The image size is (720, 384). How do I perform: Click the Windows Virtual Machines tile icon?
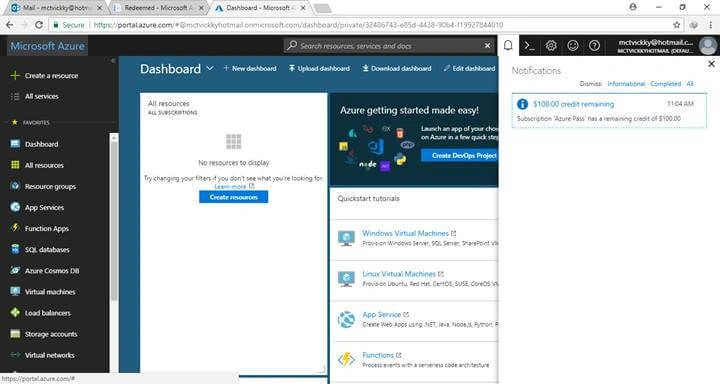point(346,238)
